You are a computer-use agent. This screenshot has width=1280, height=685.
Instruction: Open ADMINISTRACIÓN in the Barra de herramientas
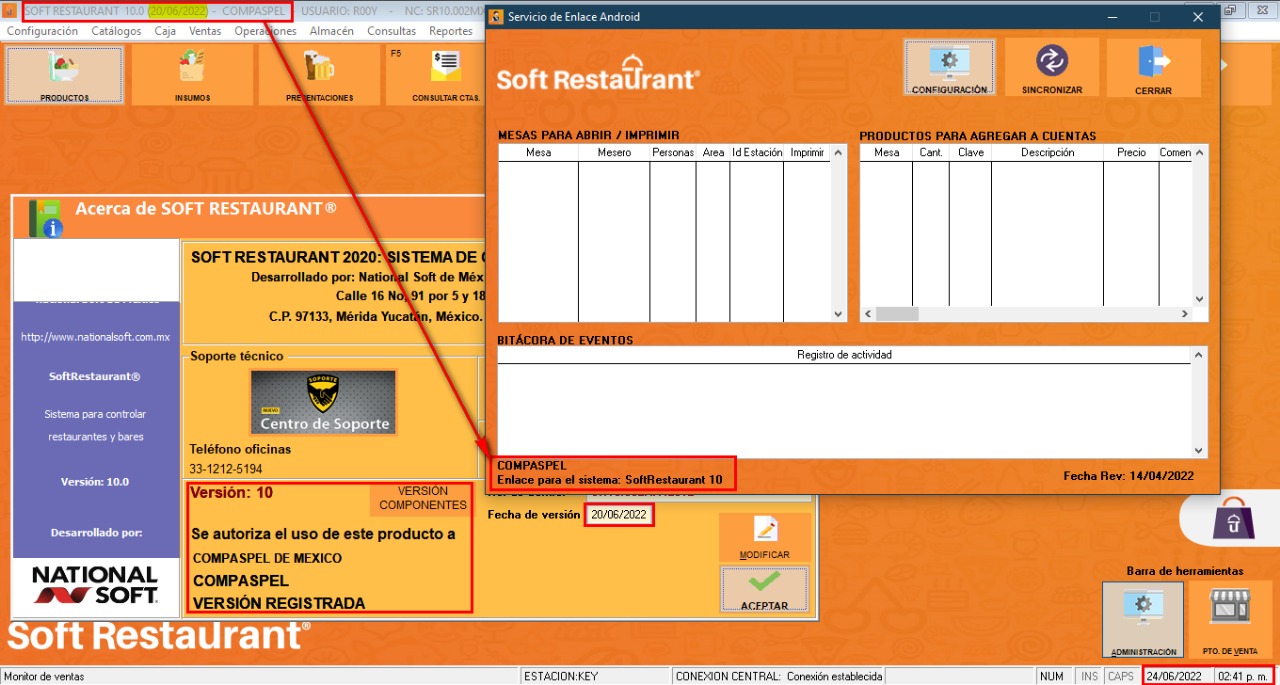[x=1143, y=620]
